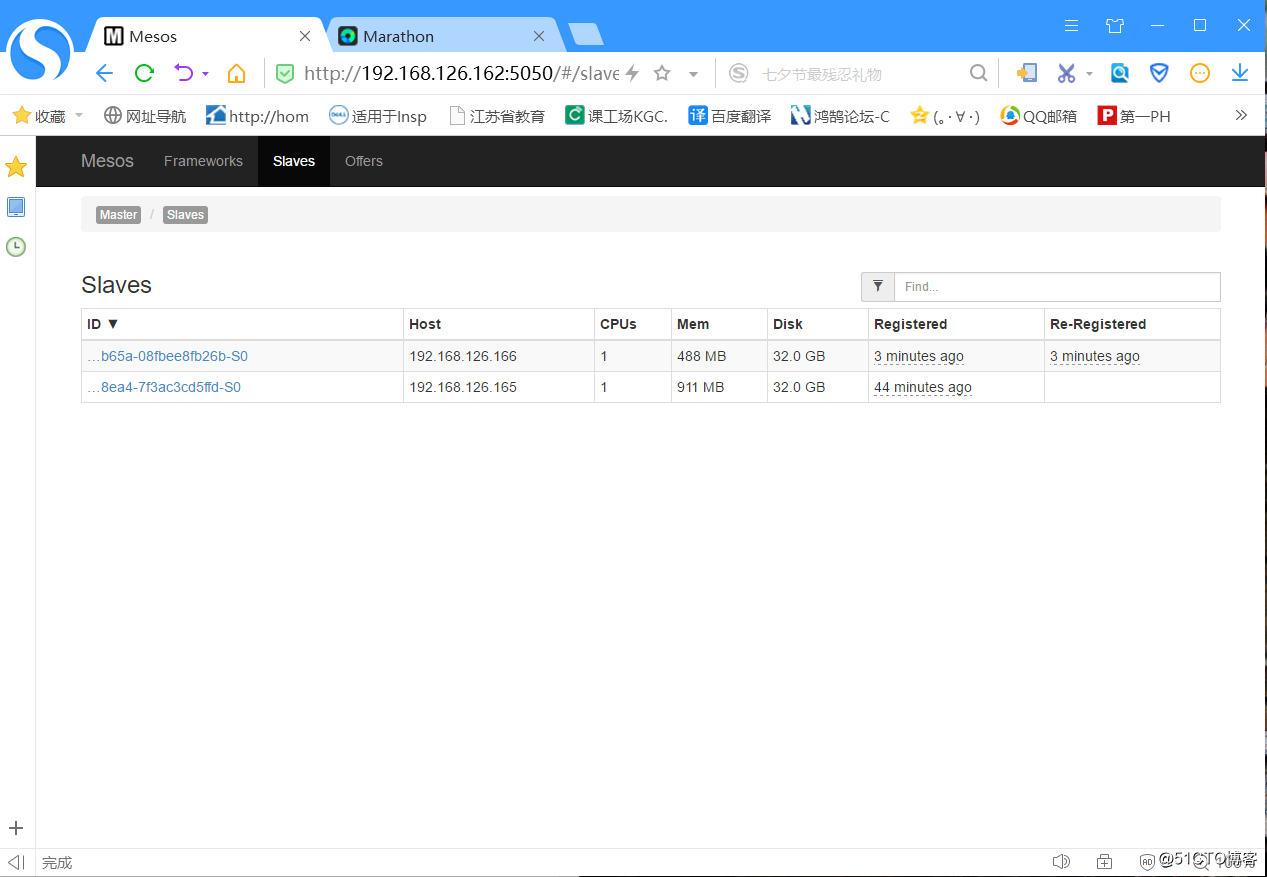Viewport: 1267px width, 877px height.
Task: Open the Offers nav tab
Action: [x=364, y=161]
